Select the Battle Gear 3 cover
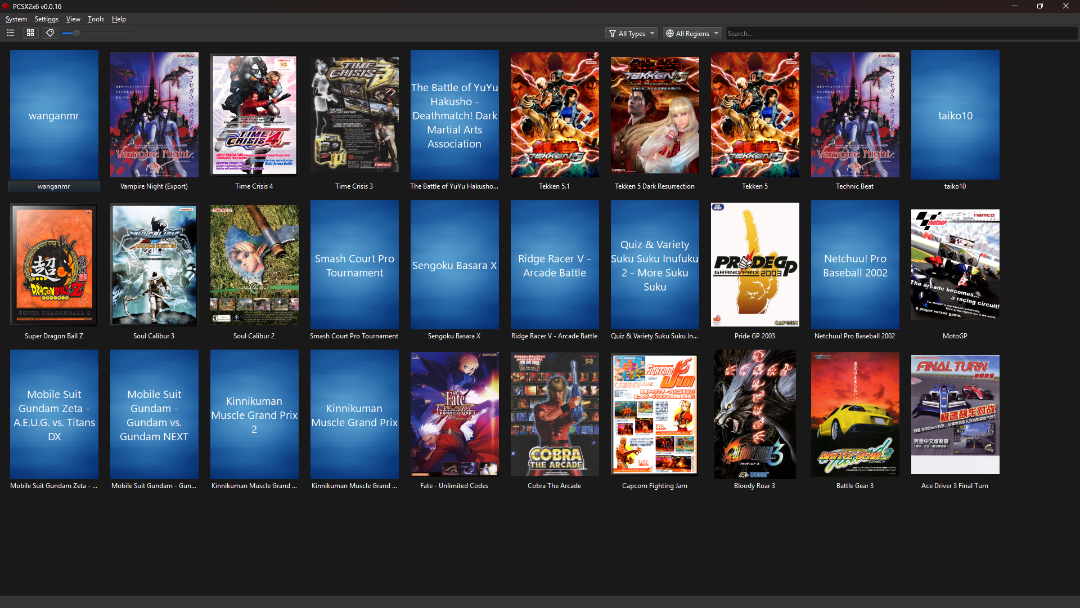 [x=855, y=415]
